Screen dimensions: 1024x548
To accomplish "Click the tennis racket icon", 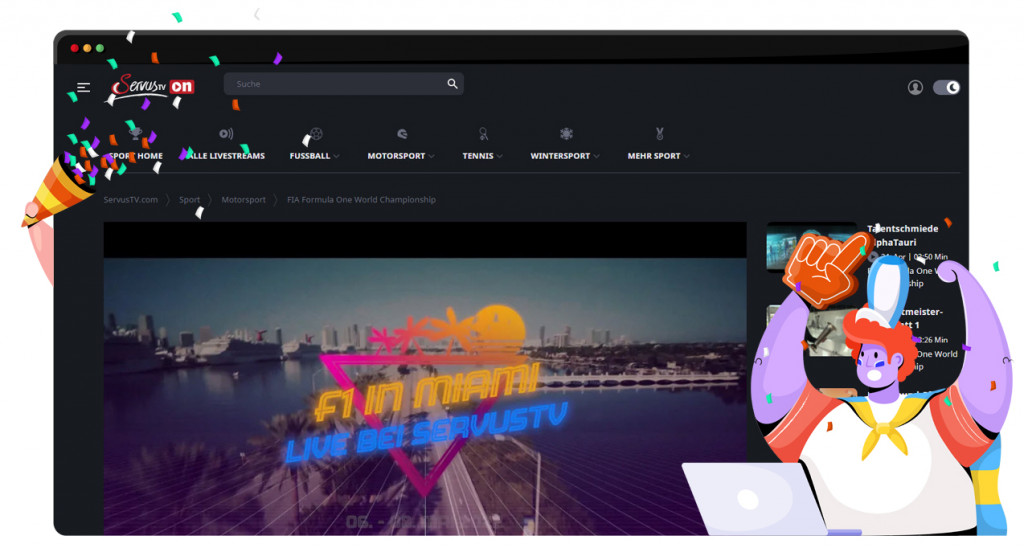I will [x=483, y=134].
